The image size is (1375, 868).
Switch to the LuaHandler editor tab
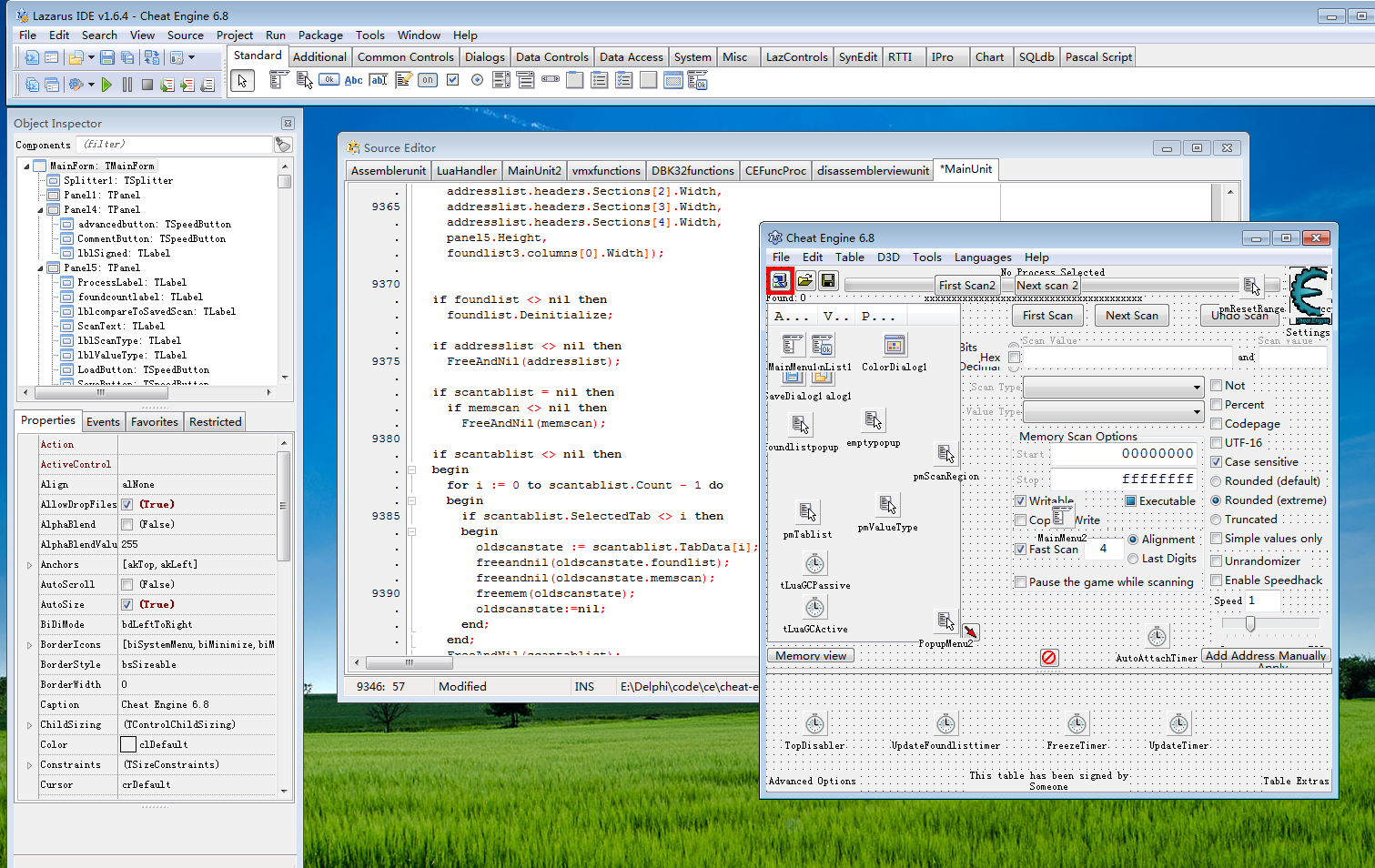tap(466, 170)
